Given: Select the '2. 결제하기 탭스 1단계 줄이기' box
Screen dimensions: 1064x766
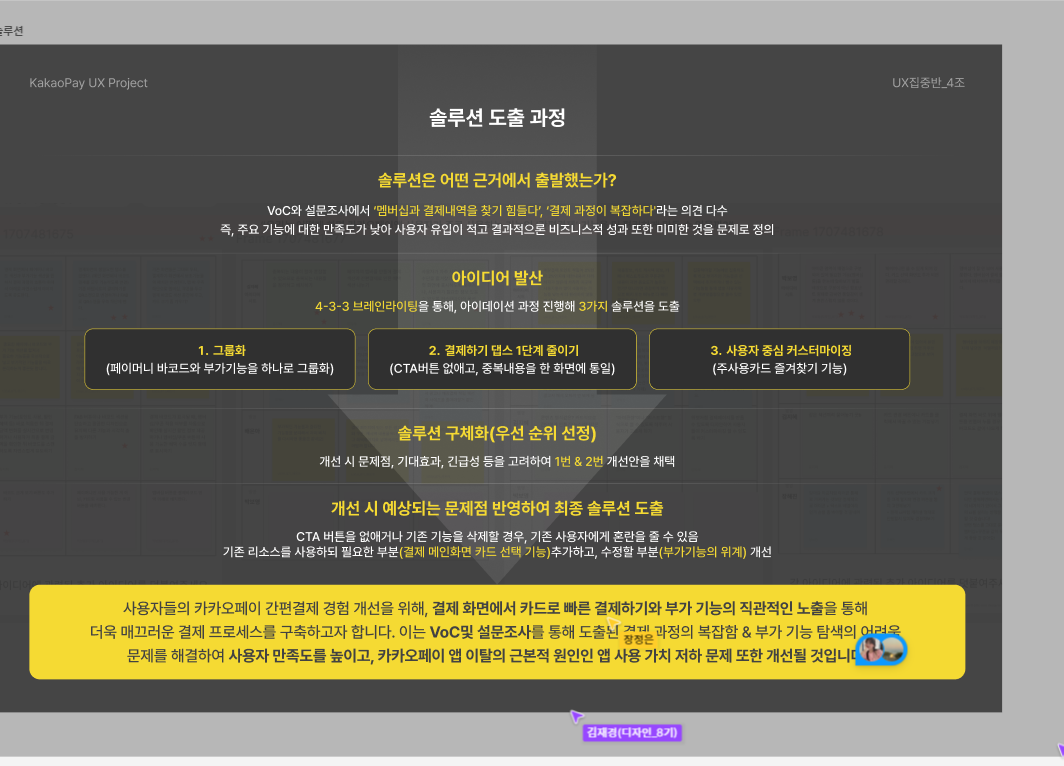Looking at the screenshot, I should [x=502, y=359].
